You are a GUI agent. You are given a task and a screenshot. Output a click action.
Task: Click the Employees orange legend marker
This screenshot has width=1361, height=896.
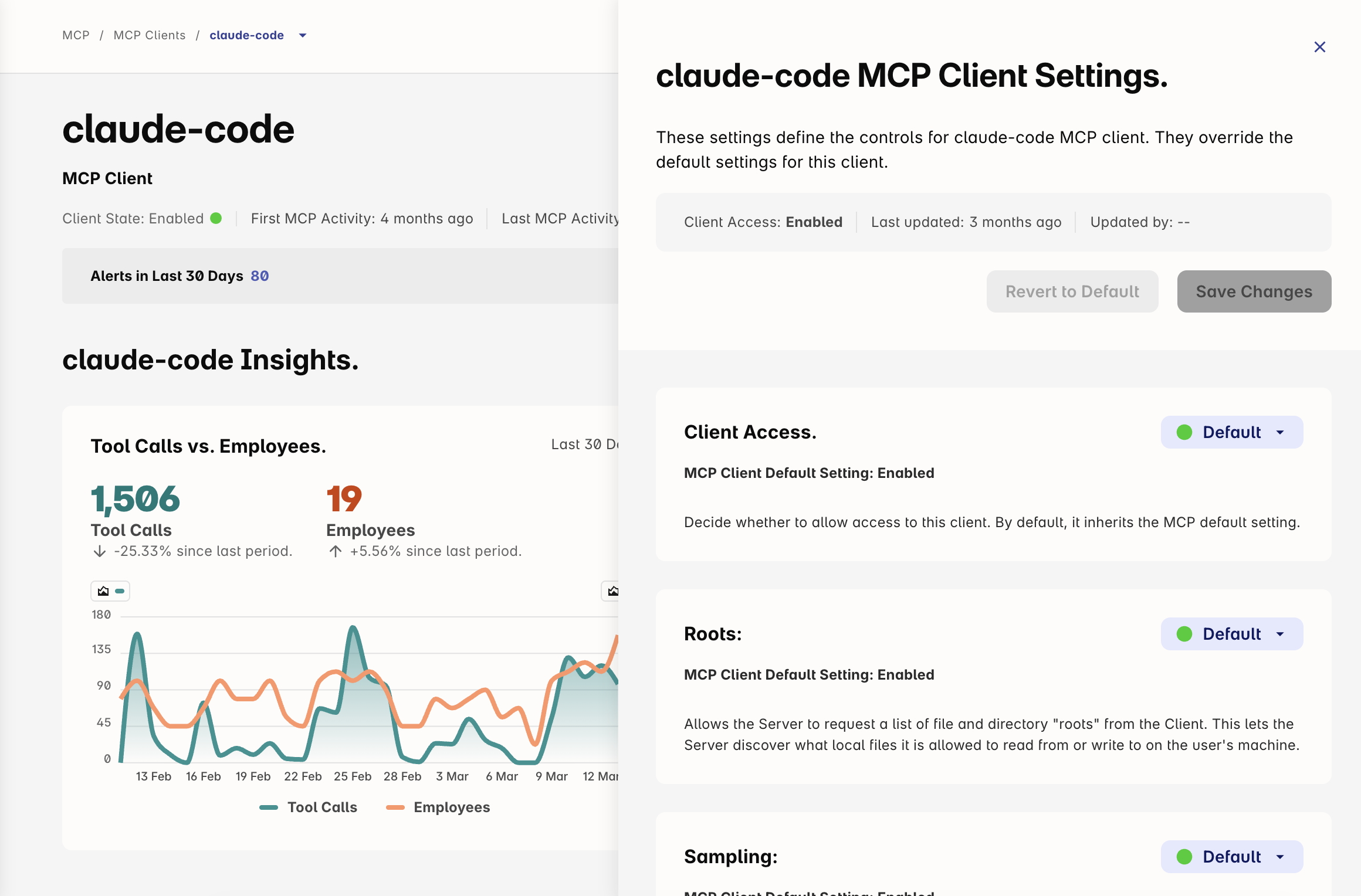(x=395, y=807)
